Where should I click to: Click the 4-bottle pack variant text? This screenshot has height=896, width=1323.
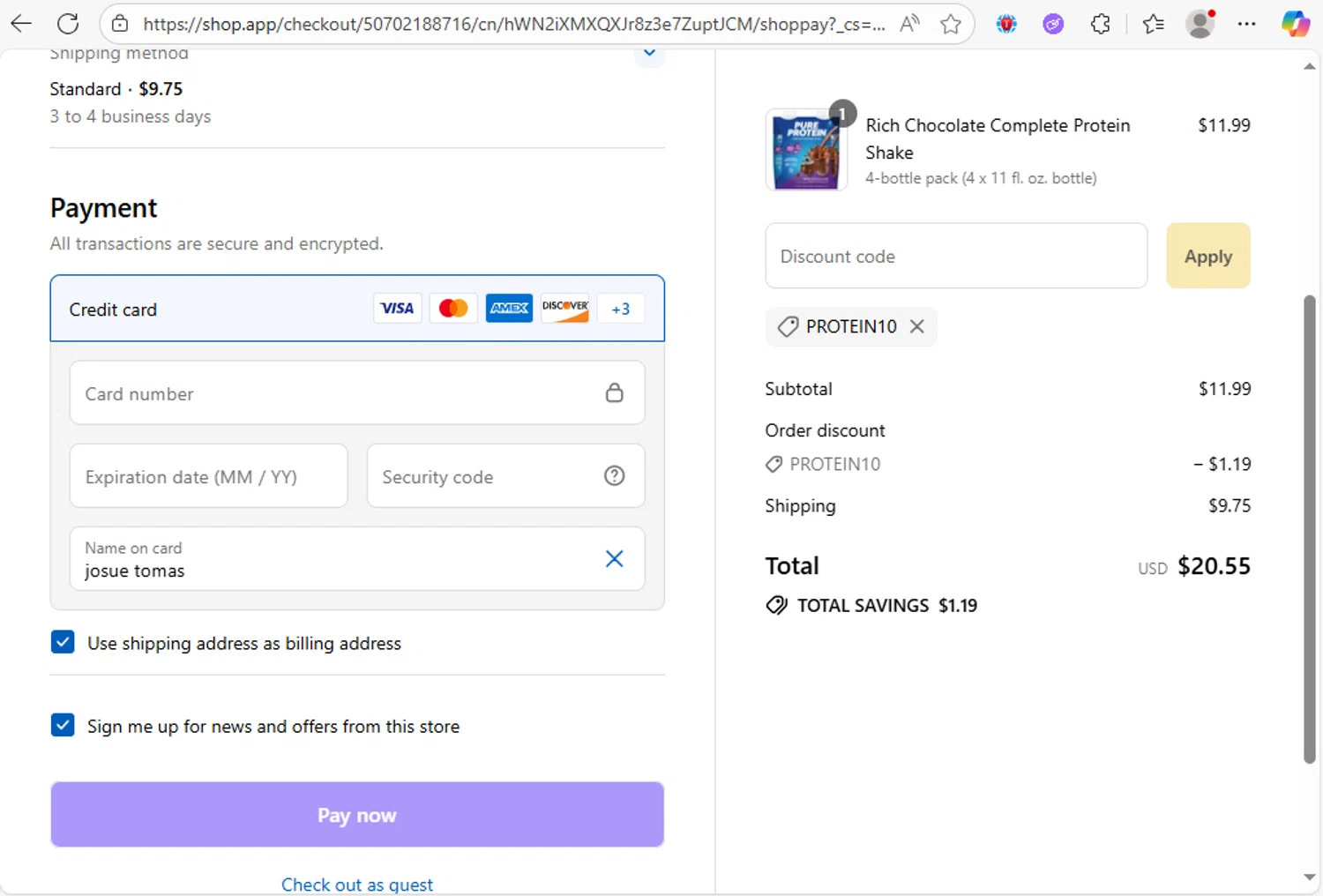981,178
